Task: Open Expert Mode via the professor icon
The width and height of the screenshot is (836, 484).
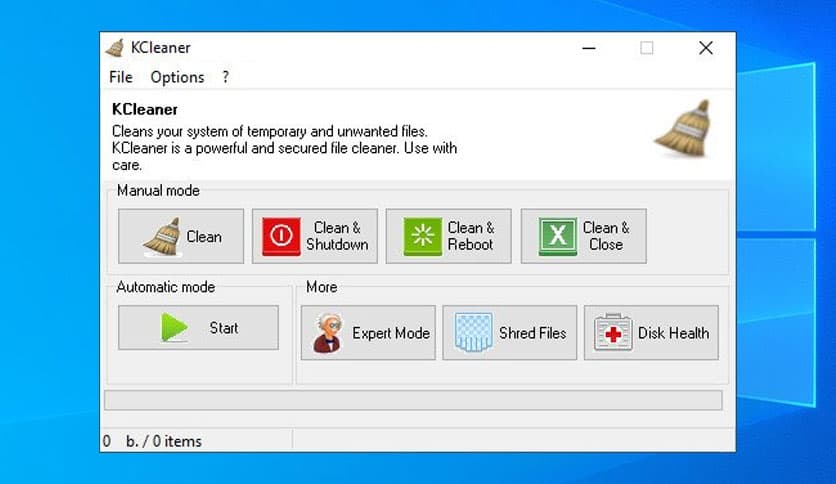Action: pyautogui.click(x=327, y=333)
